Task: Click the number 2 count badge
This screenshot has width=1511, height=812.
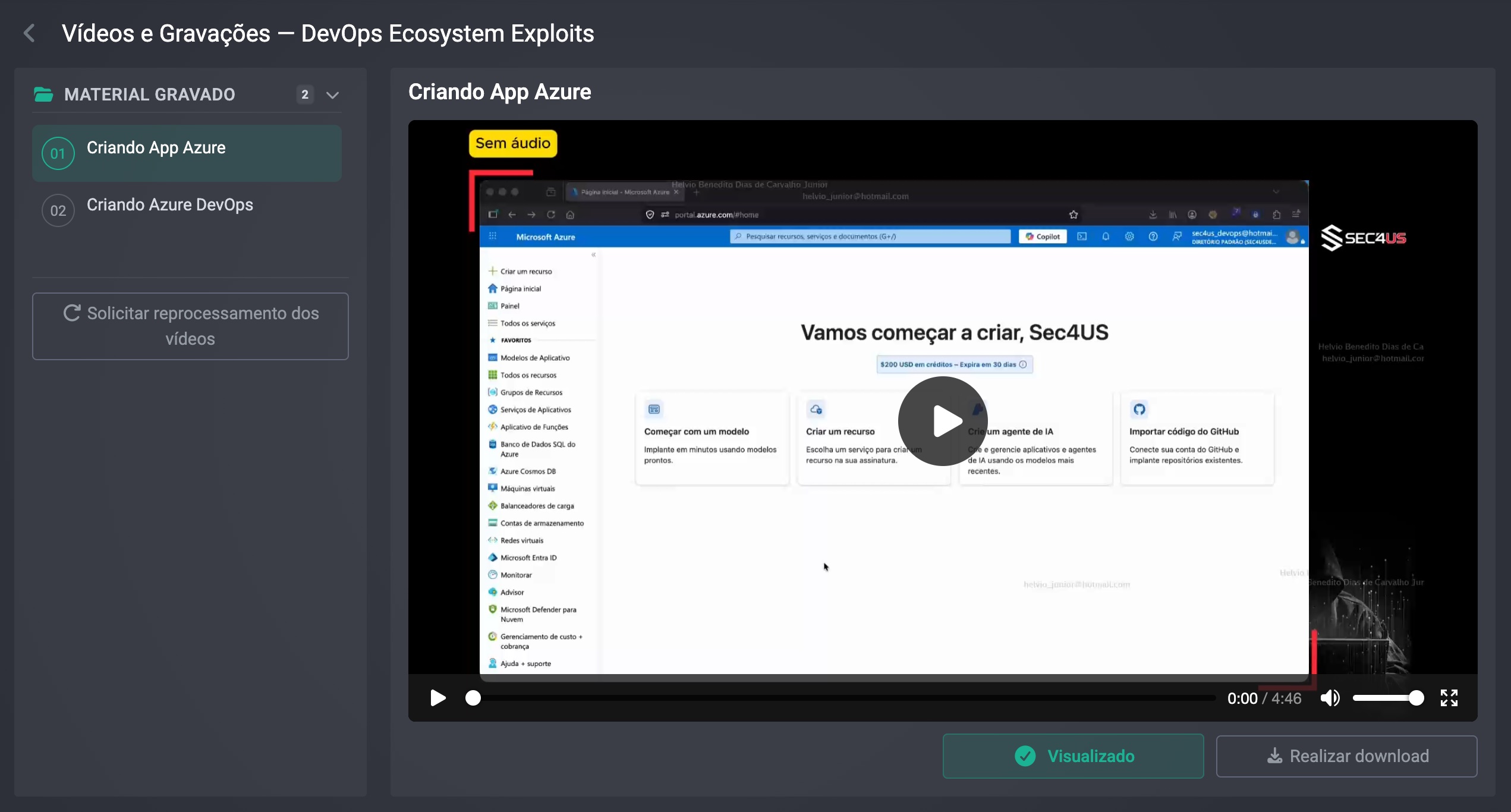Action: 305,95
